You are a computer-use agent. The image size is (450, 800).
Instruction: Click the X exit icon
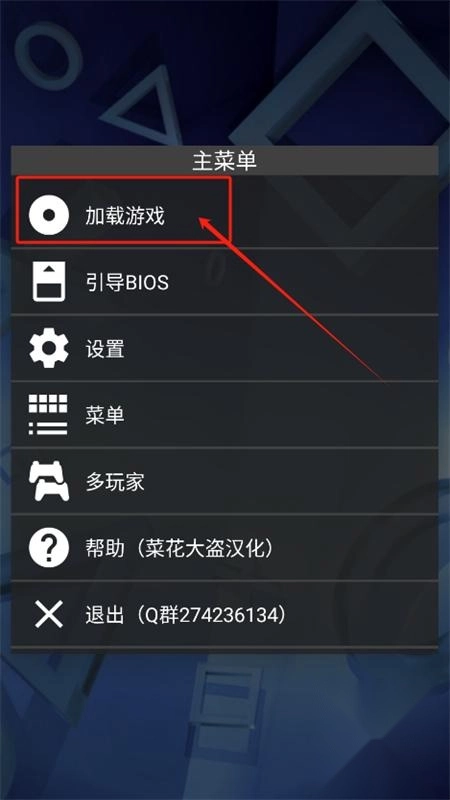[48, 614]
